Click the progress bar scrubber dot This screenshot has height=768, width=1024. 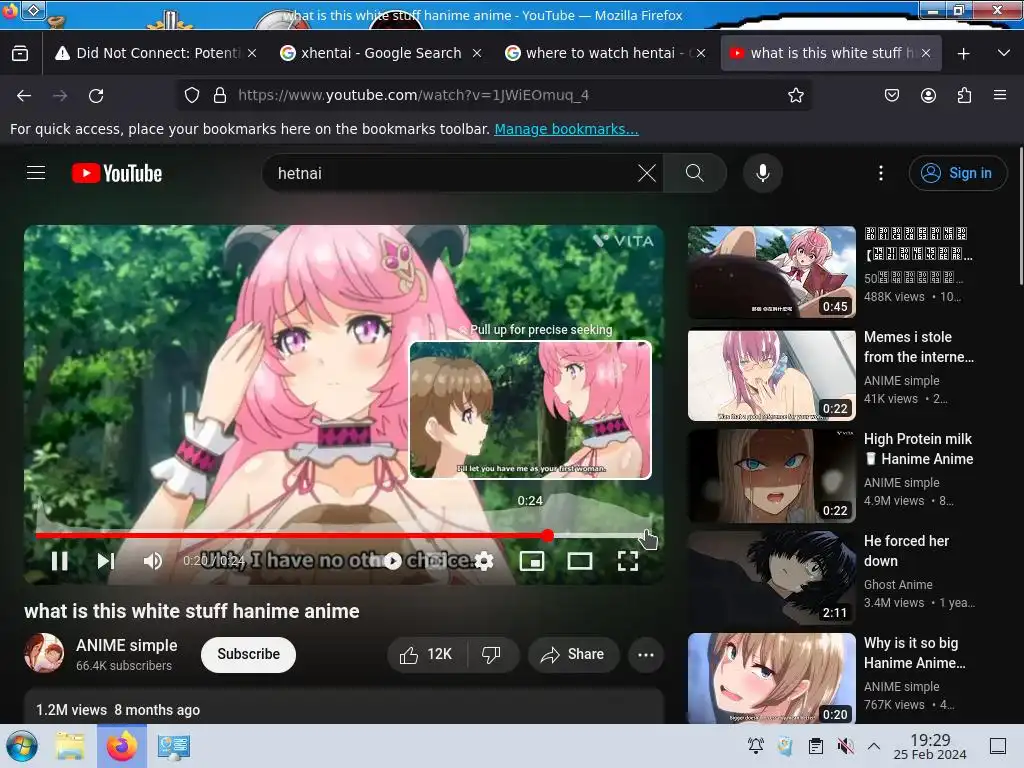[547, 536]
